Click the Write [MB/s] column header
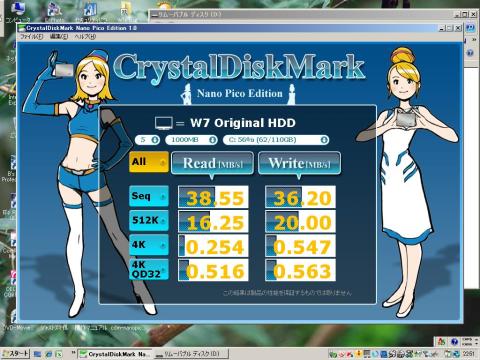The width and height of the screenshot is (480, 360). pos(299,163)
